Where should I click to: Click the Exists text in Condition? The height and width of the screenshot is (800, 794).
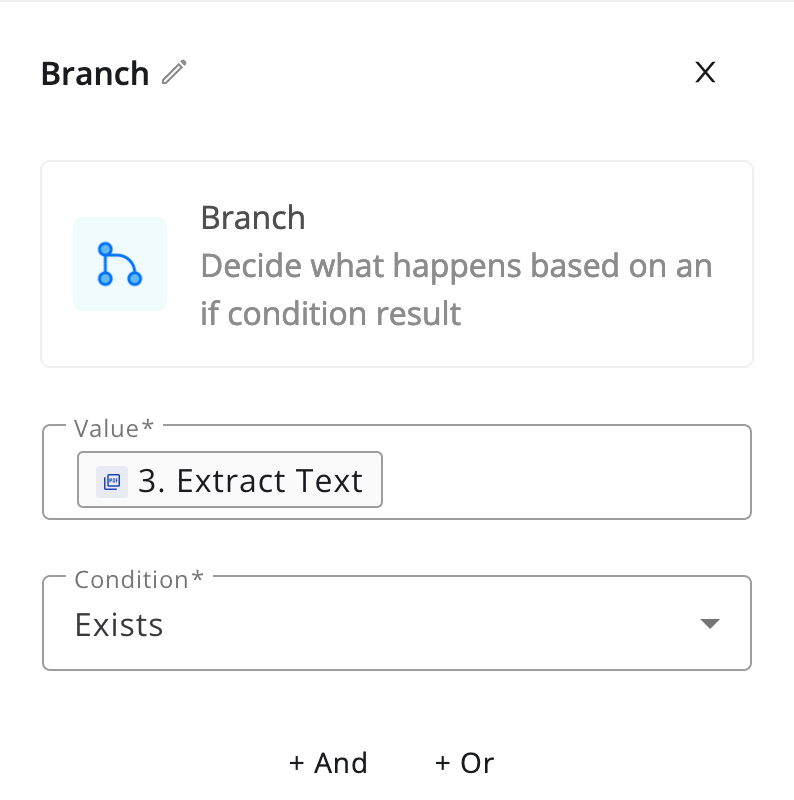[119, 625]
